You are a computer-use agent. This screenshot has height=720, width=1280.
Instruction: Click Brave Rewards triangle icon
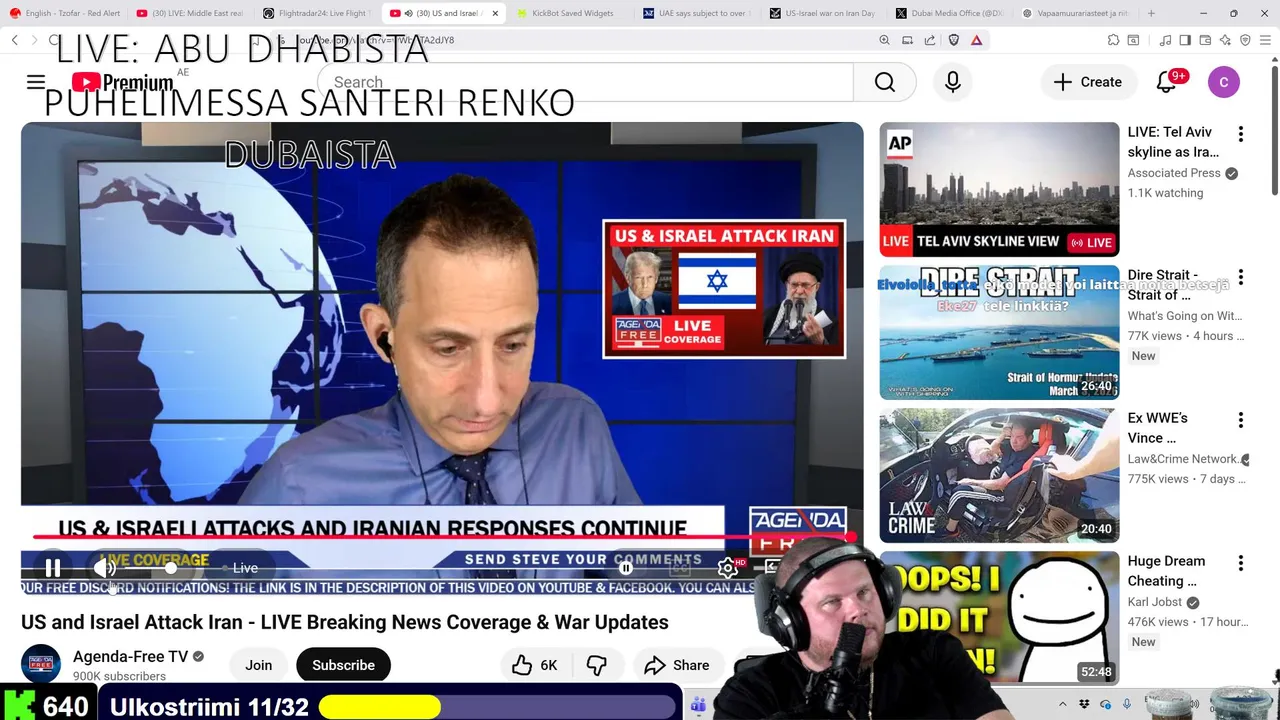976,40
